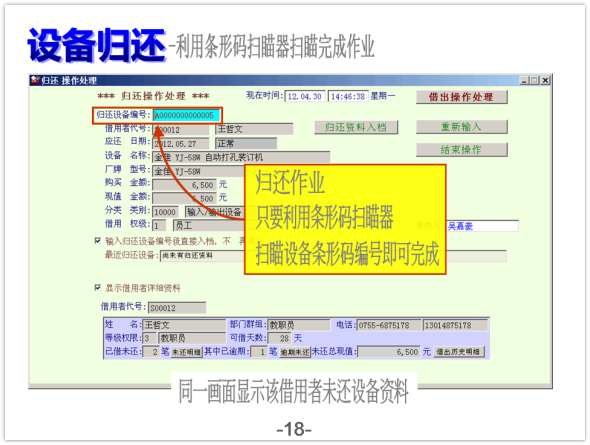Toggle 输入归还设备编号後直接入档 checkbox

[x=98, y=240]
